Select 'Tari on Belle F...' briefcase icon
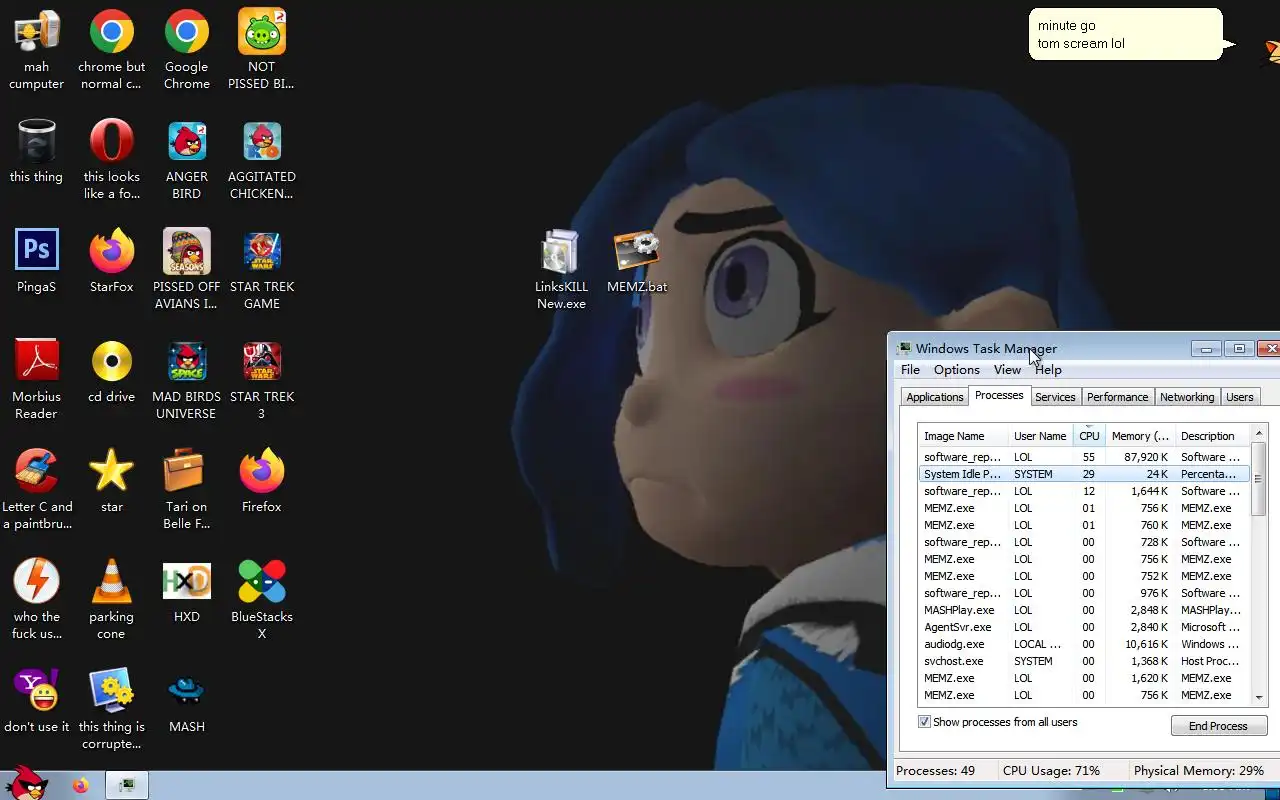This screenshot has height=800, width=1280. tap(187, 490)
